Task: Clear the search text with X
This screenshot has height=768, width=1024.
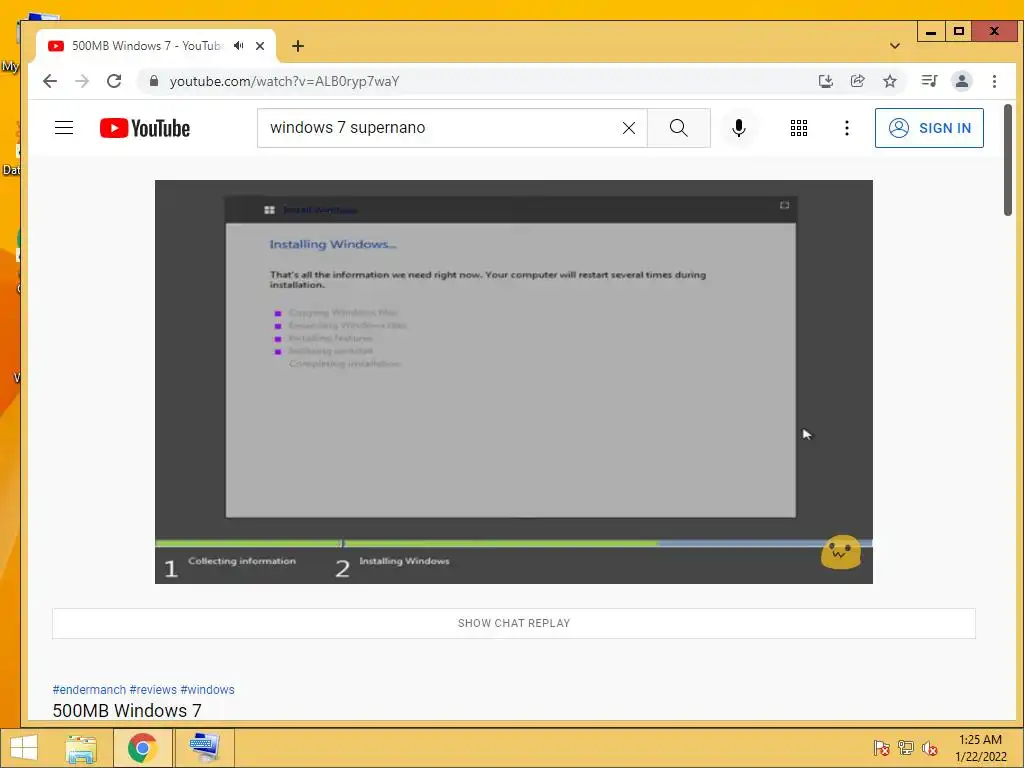Action: [629, 128]
